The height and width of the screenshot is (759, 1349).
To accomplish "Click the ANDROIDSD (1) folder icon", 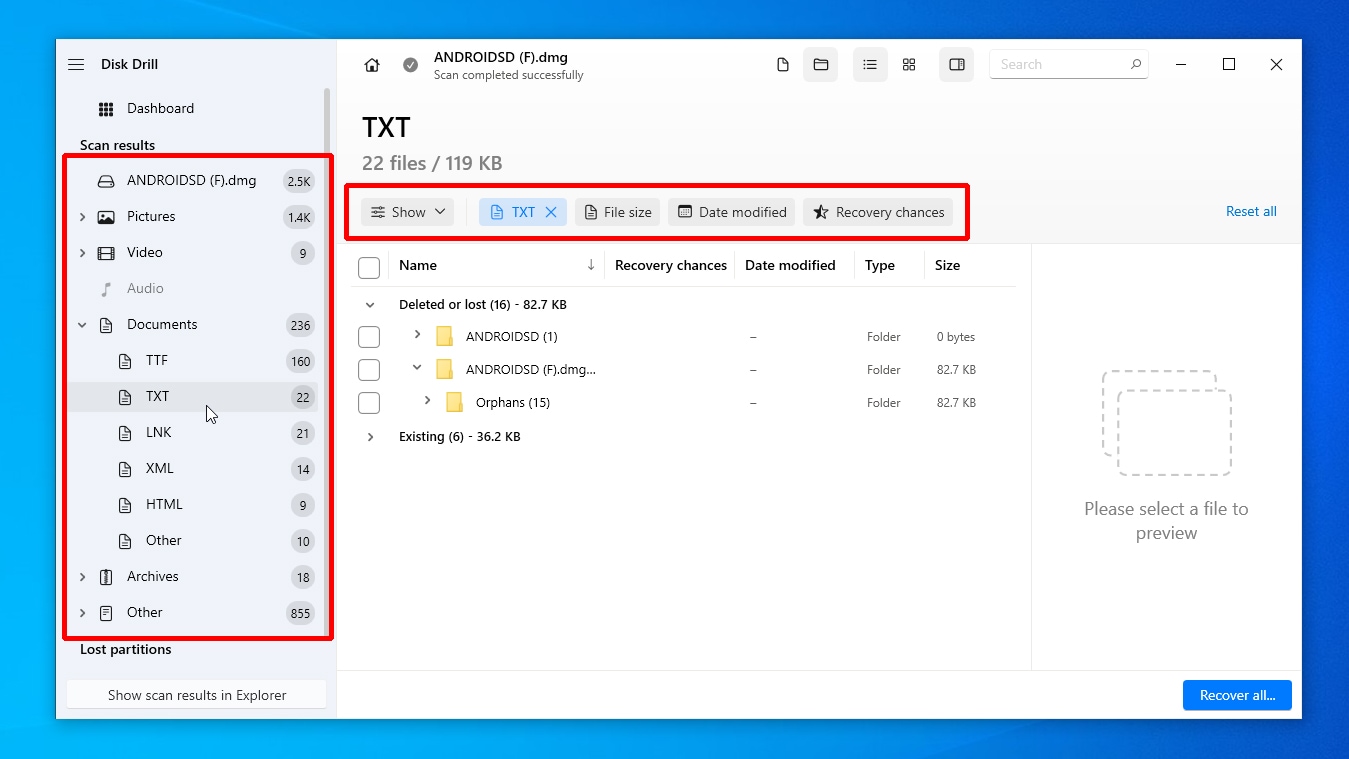I will (445, 337).
